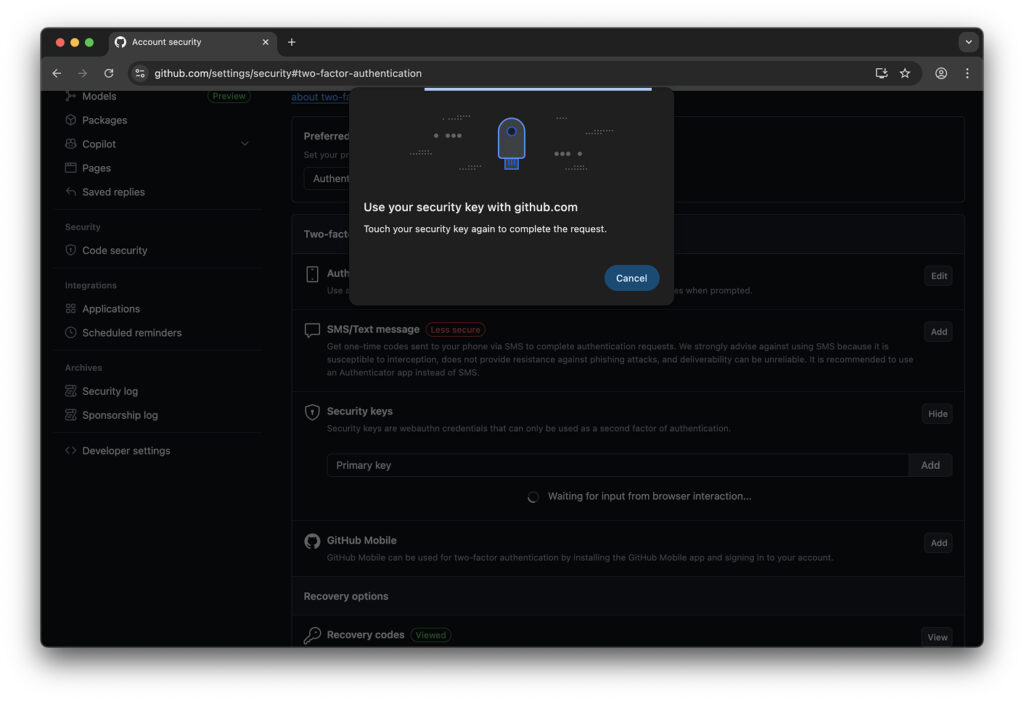Select the Account security tab
The image size is (1024, 701).
point(192,42)
